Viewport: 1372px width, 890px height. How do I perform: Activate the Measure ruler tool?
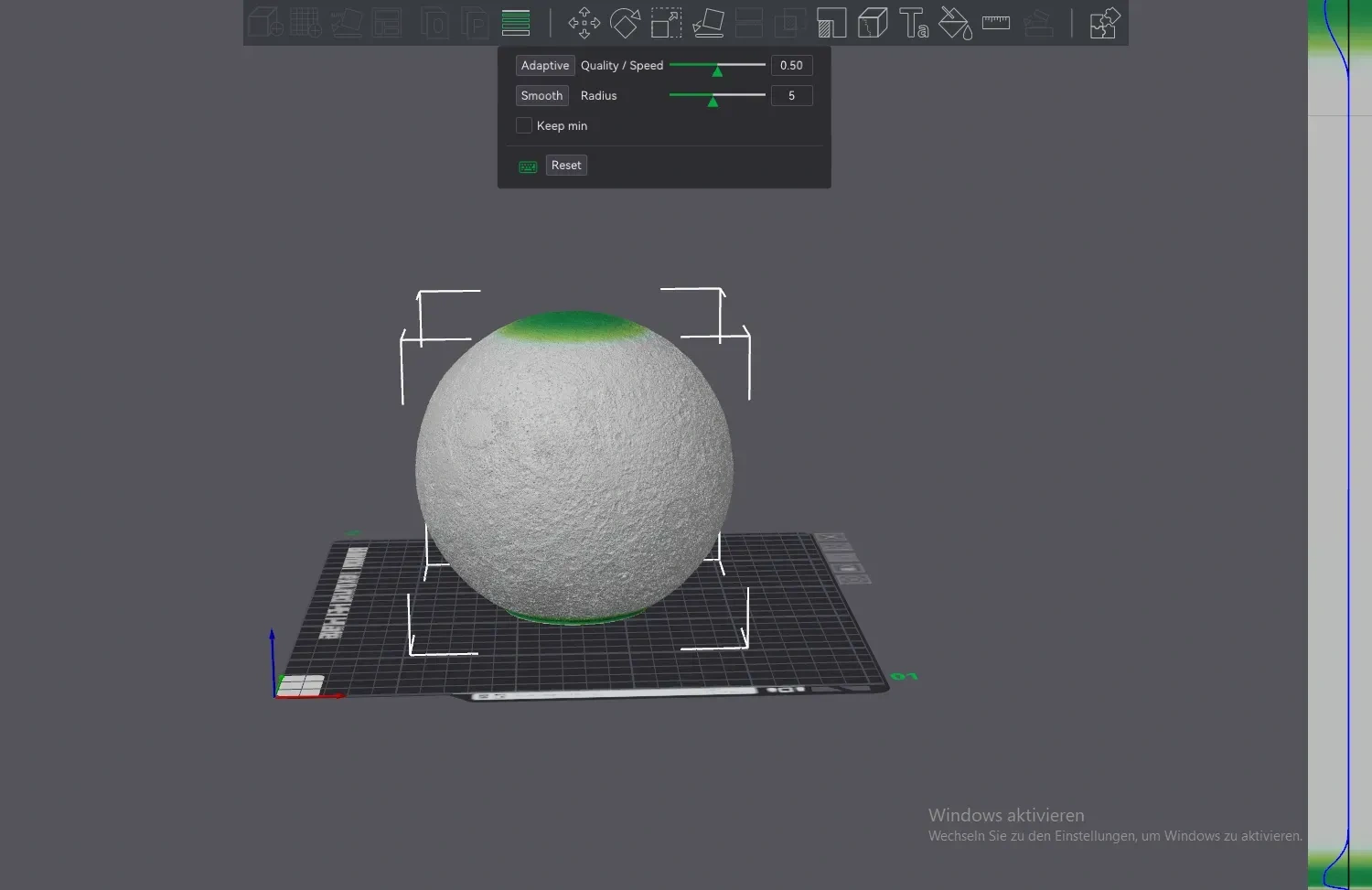click(996, 23)
